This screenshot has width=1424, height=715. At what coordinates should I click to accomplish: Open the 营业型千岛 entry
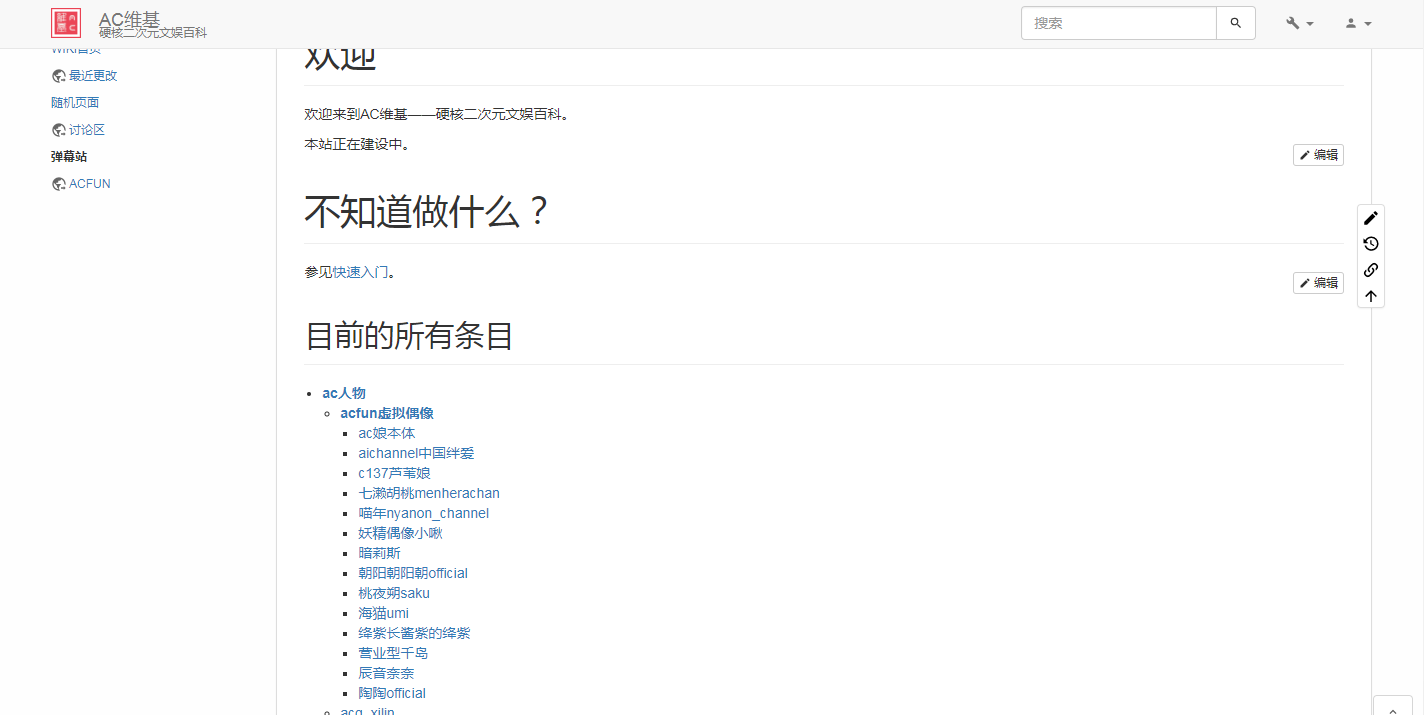pos(393,653)
